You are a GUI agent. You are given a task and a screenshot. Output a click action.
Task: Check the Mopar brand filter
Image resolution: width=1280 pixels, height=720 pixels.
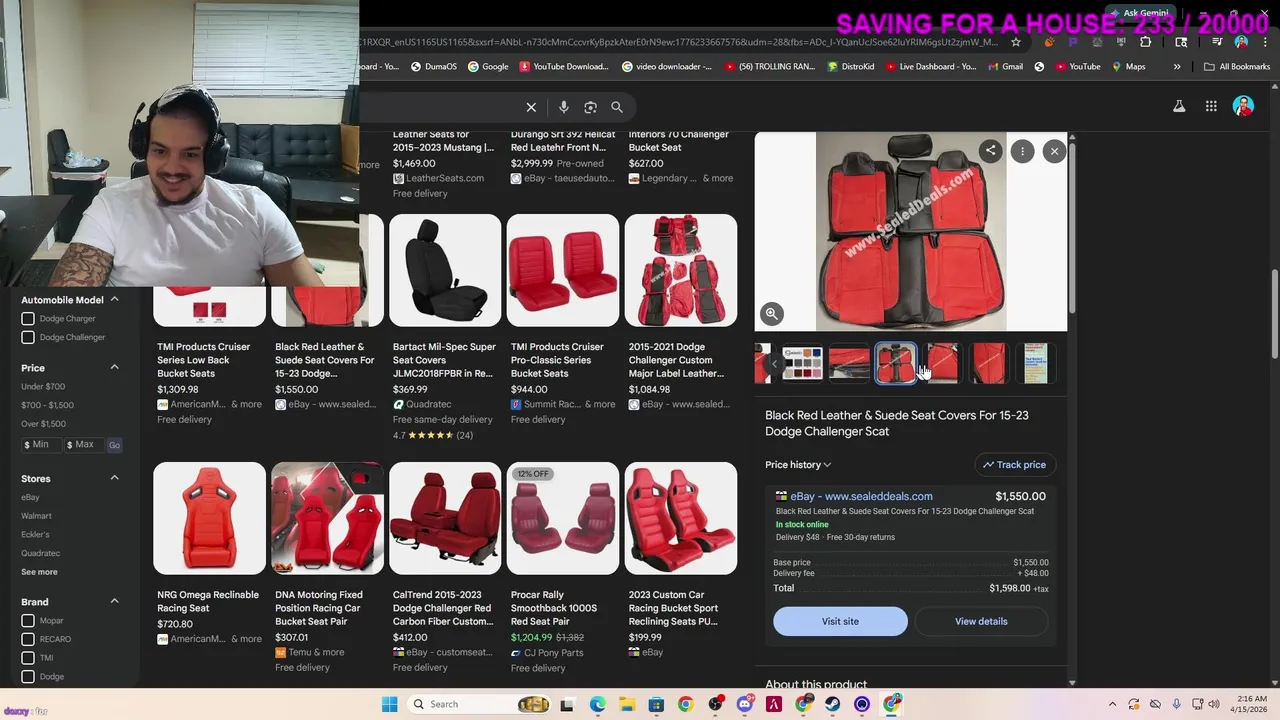[28, 621]
